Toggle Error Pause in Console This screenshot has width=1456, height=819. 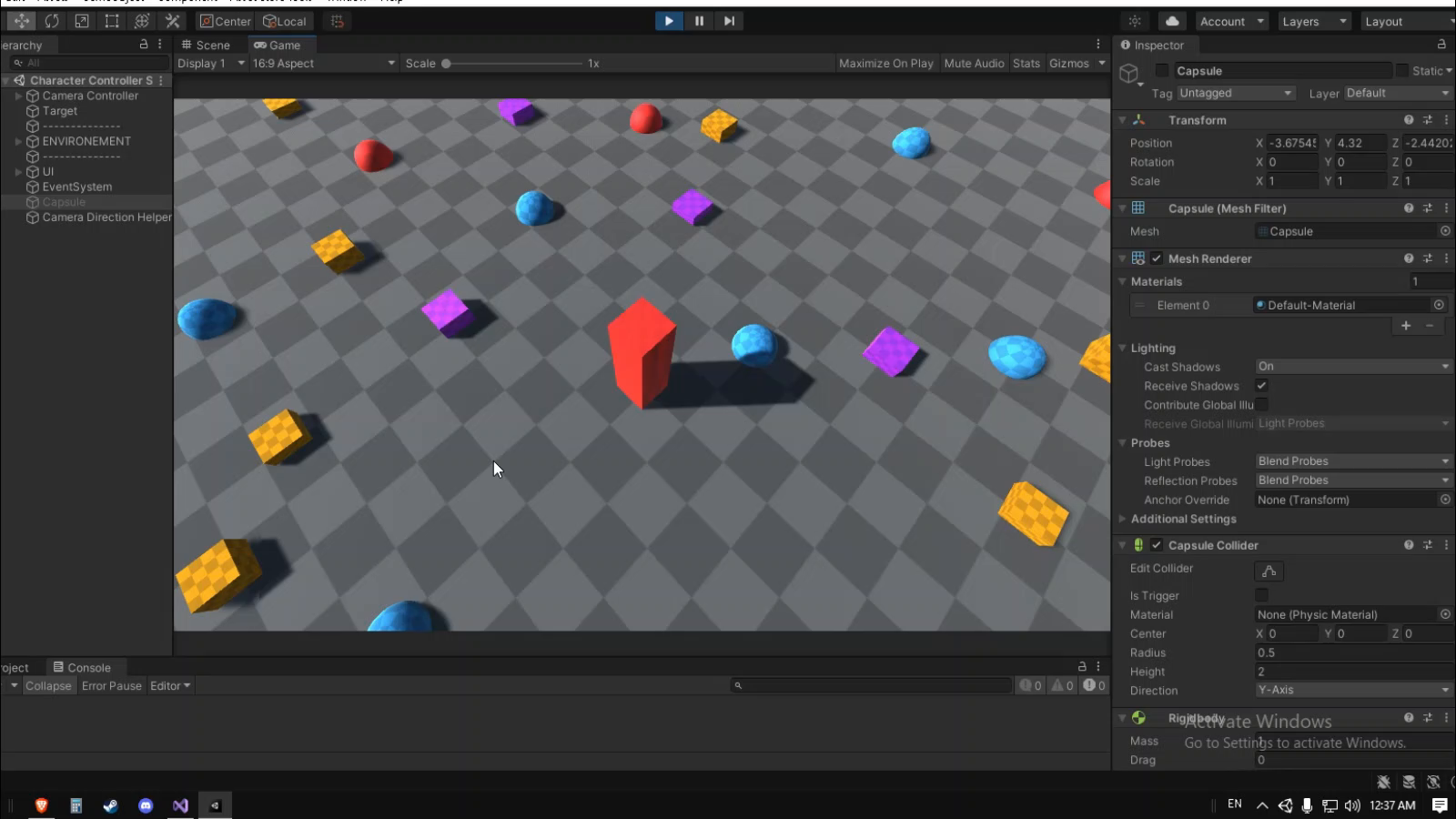click(112, 685)
